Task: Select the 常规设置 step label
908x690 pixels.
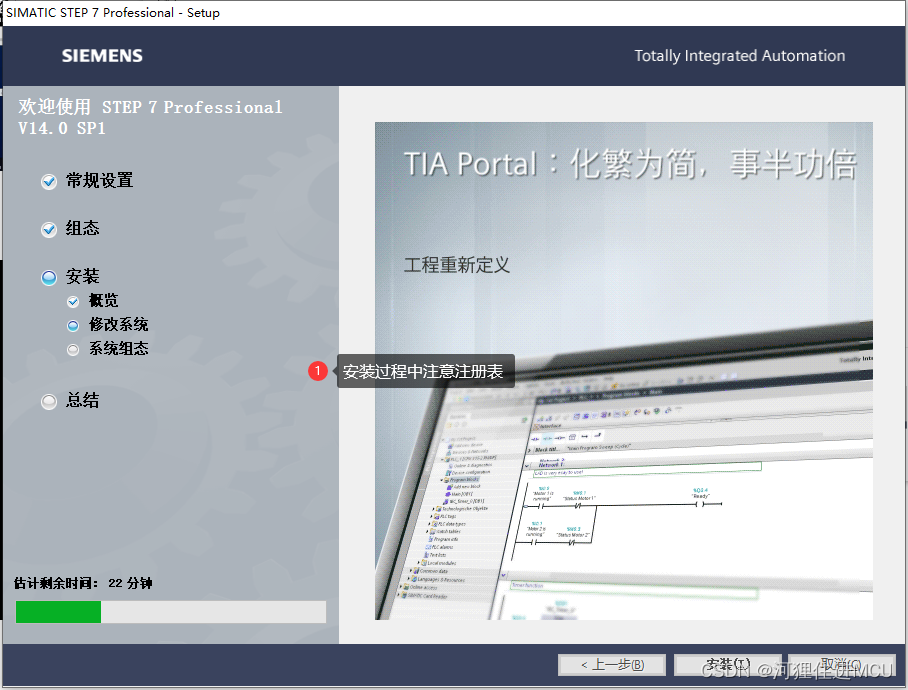Action: coord(100,181)
